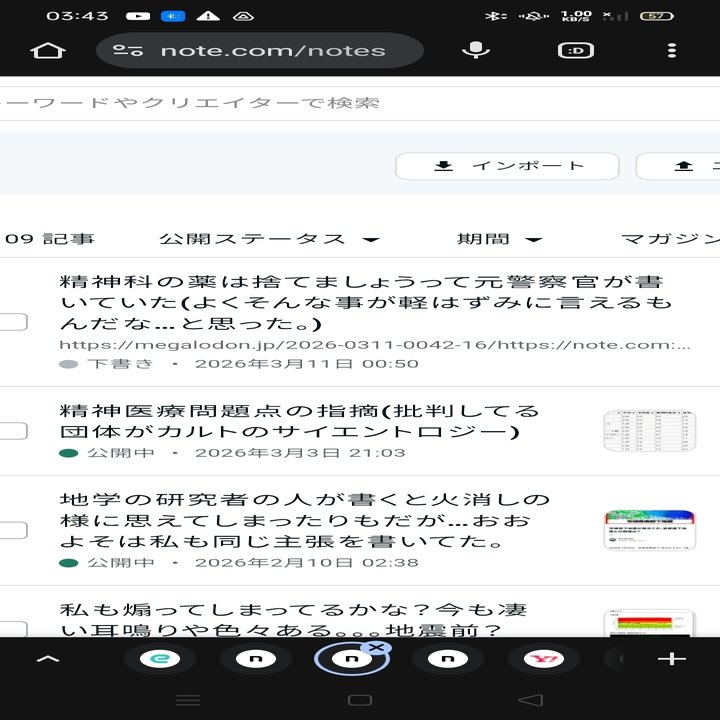Tap the battery indicator in status bar
Screen dimensions: 720x720
coord(657,16)
